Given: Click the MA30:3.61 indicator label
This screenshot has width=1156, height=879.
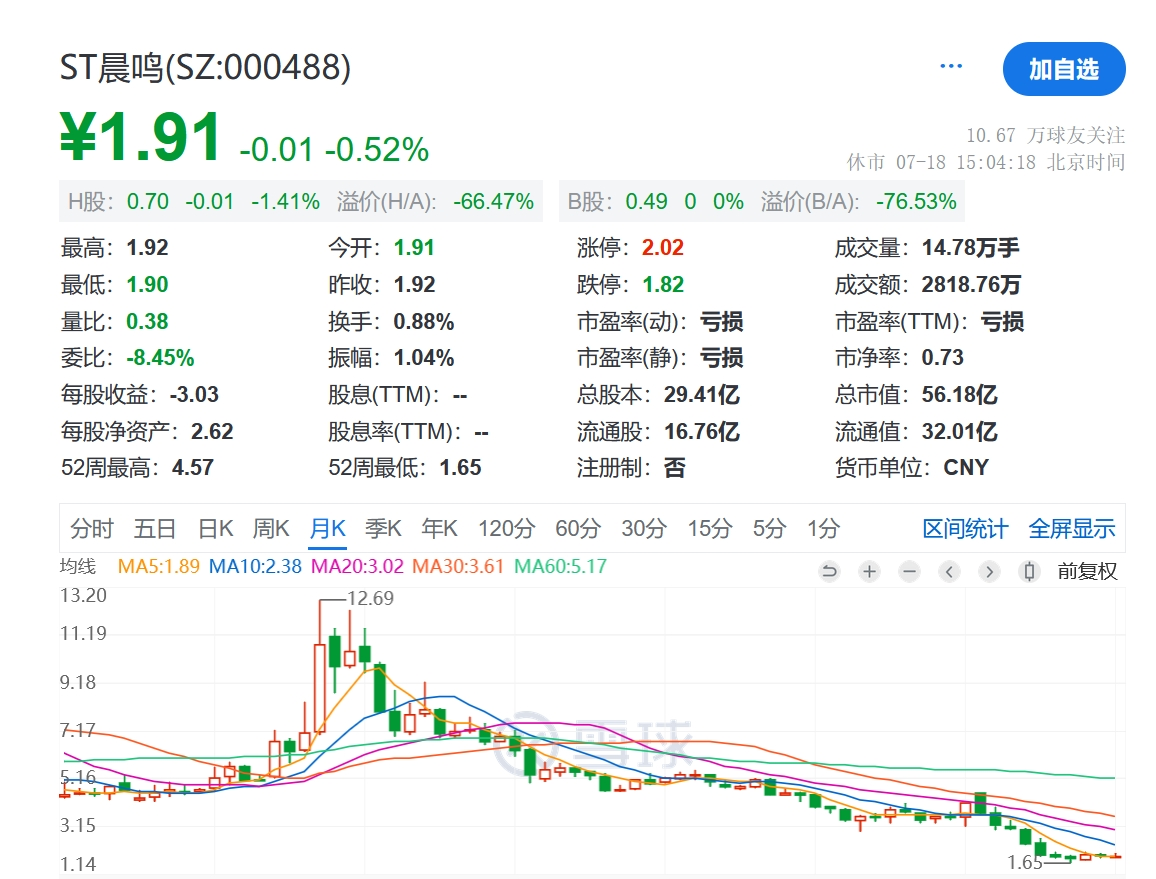Looking at the screenshot, I should coord(458,566).
